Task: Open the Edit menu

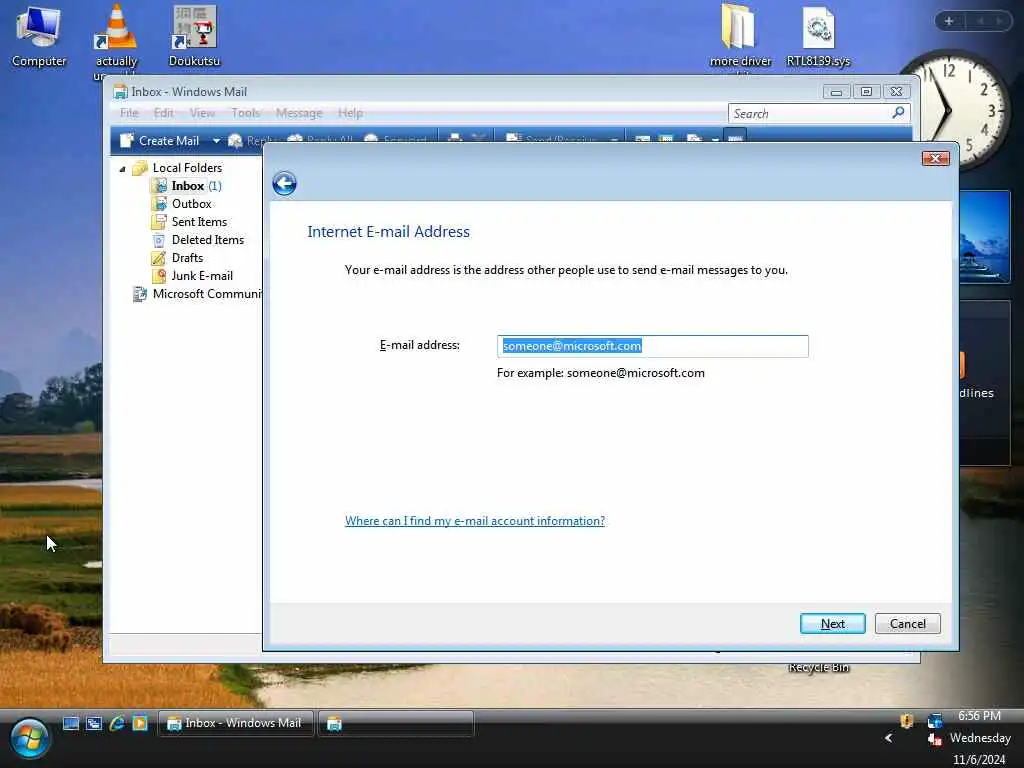Action: click(x=163, y=113)
